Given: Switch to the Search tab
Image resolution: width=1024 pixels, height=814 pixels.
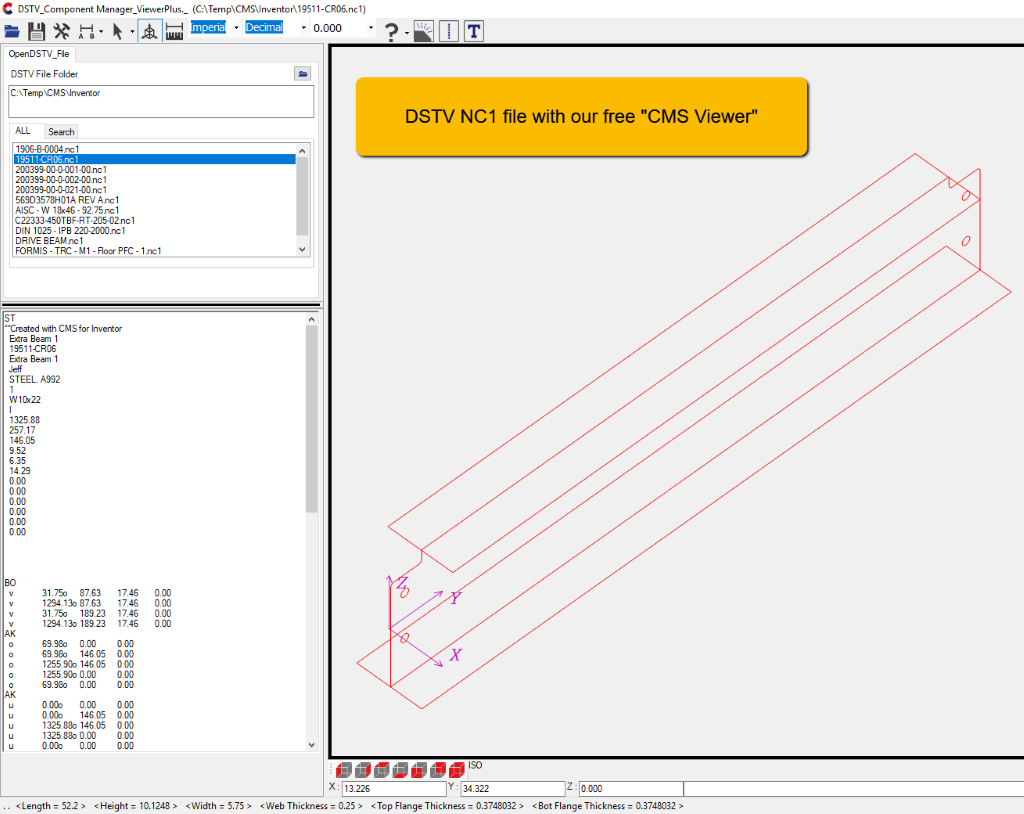Looking at the screenshot, I should [61, 131].
